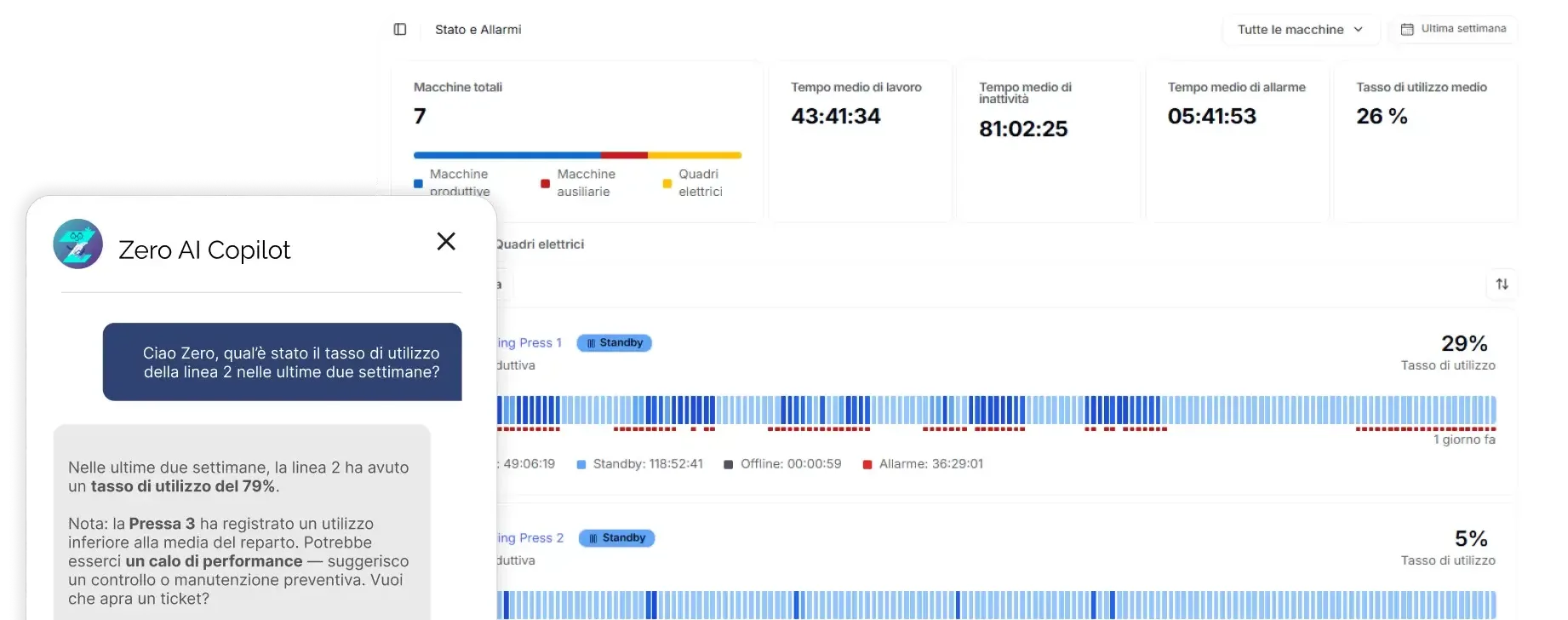Image resolution: width=1568 pixels, height=620 pixels.
Task: Click the Macchine totali distribution color bar
Action: point(577,156)
